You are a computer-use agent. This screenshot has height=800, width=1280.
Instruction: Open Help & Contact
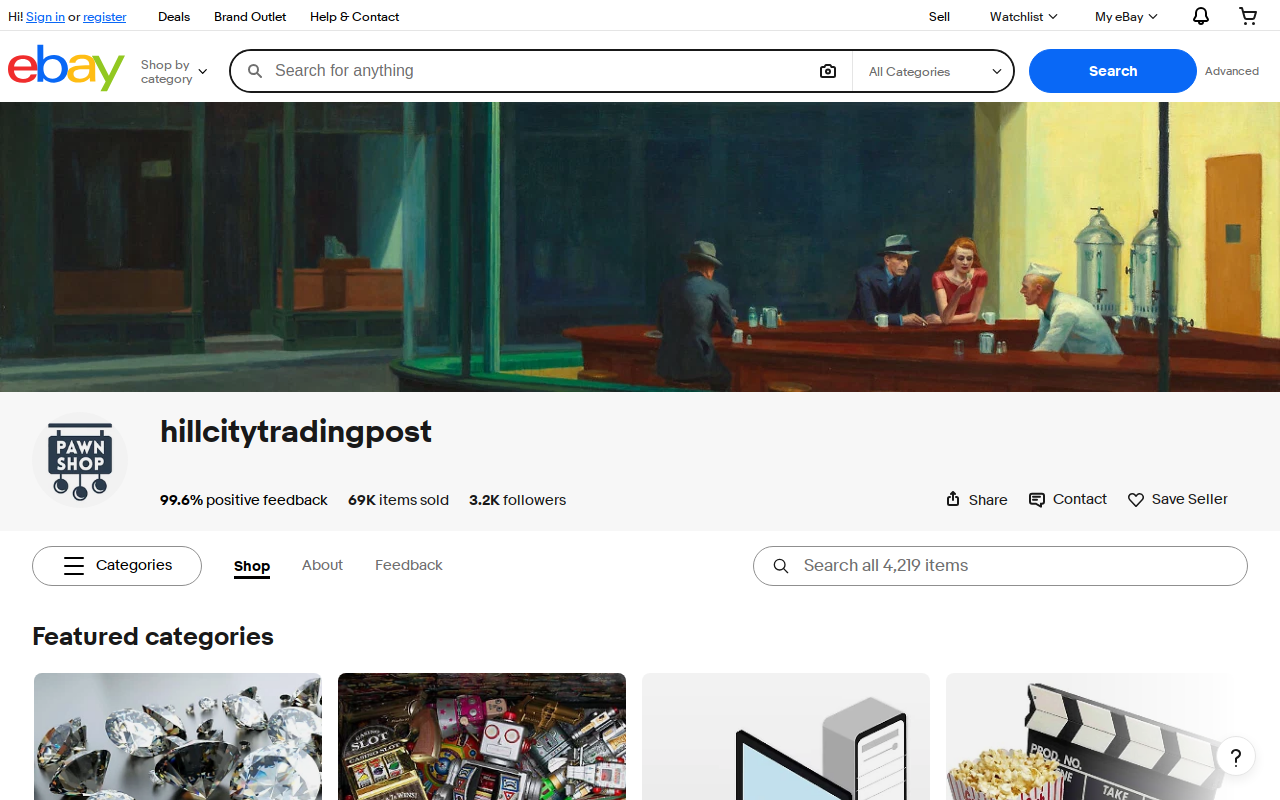point(354,16)
